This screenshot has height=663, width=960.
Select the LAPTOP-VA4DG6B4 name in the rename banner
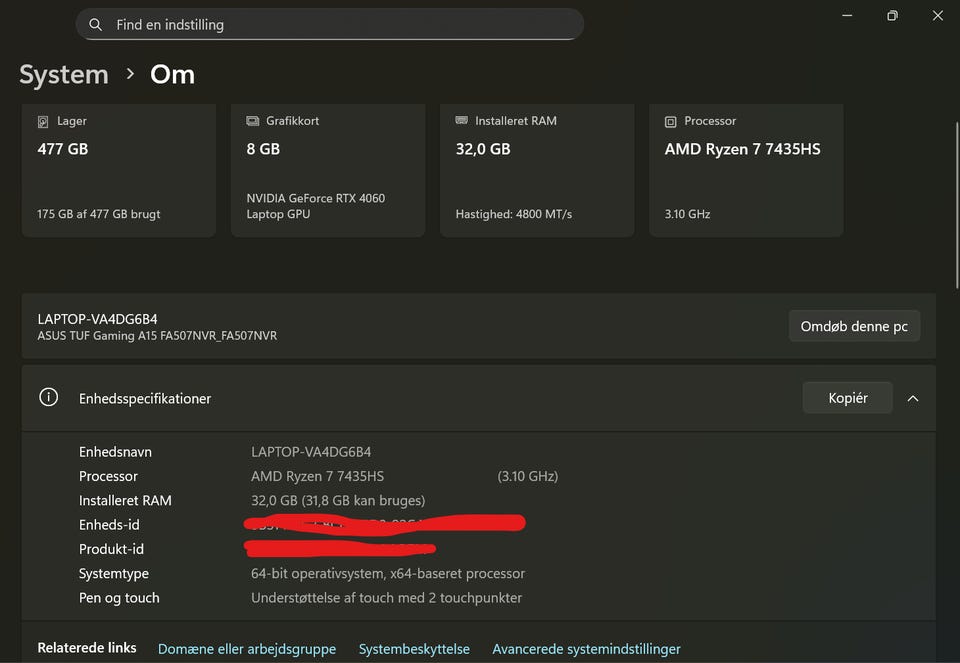pyautogui.click(x=97, y=319)
